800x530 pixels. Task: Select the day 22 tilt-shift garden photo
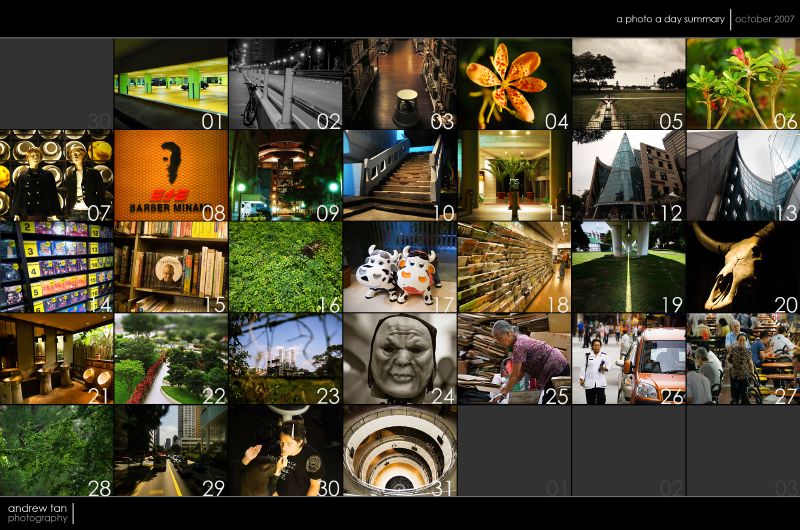point(171,359)
